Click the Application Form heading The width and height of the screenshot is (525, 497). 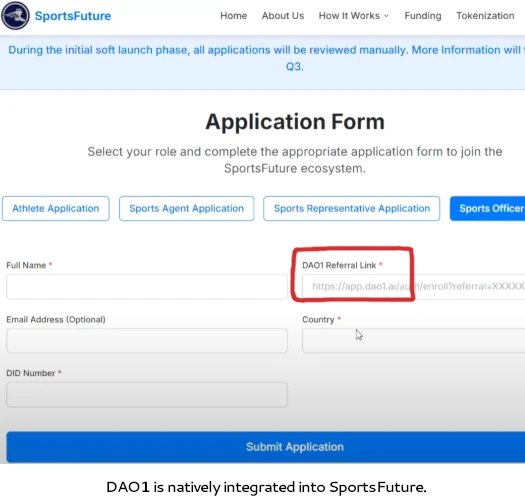(x=295, y=122)
